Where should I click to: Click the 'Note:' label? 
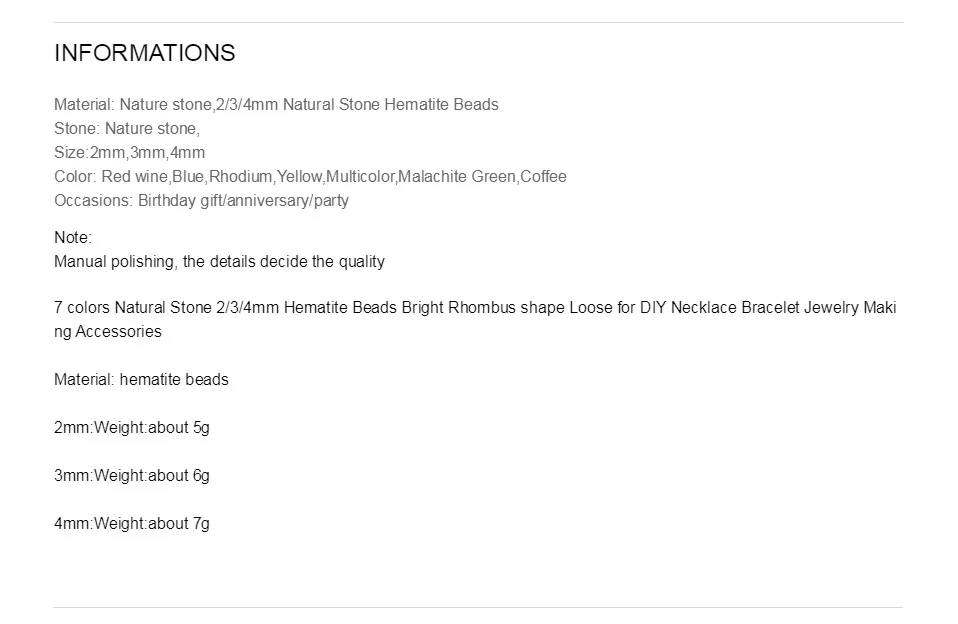point(73,237)
